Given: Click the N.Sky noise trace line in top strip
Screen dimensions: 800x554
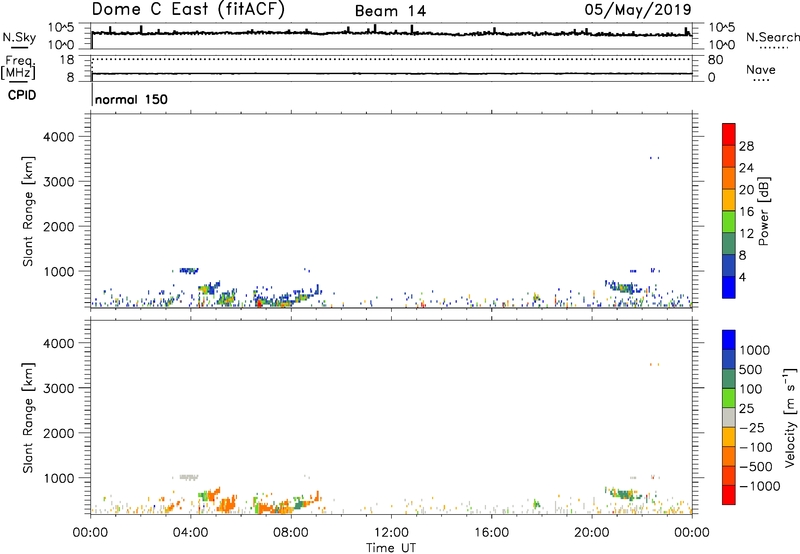Looking at the screenshot, I should click(x=391, y=33).
